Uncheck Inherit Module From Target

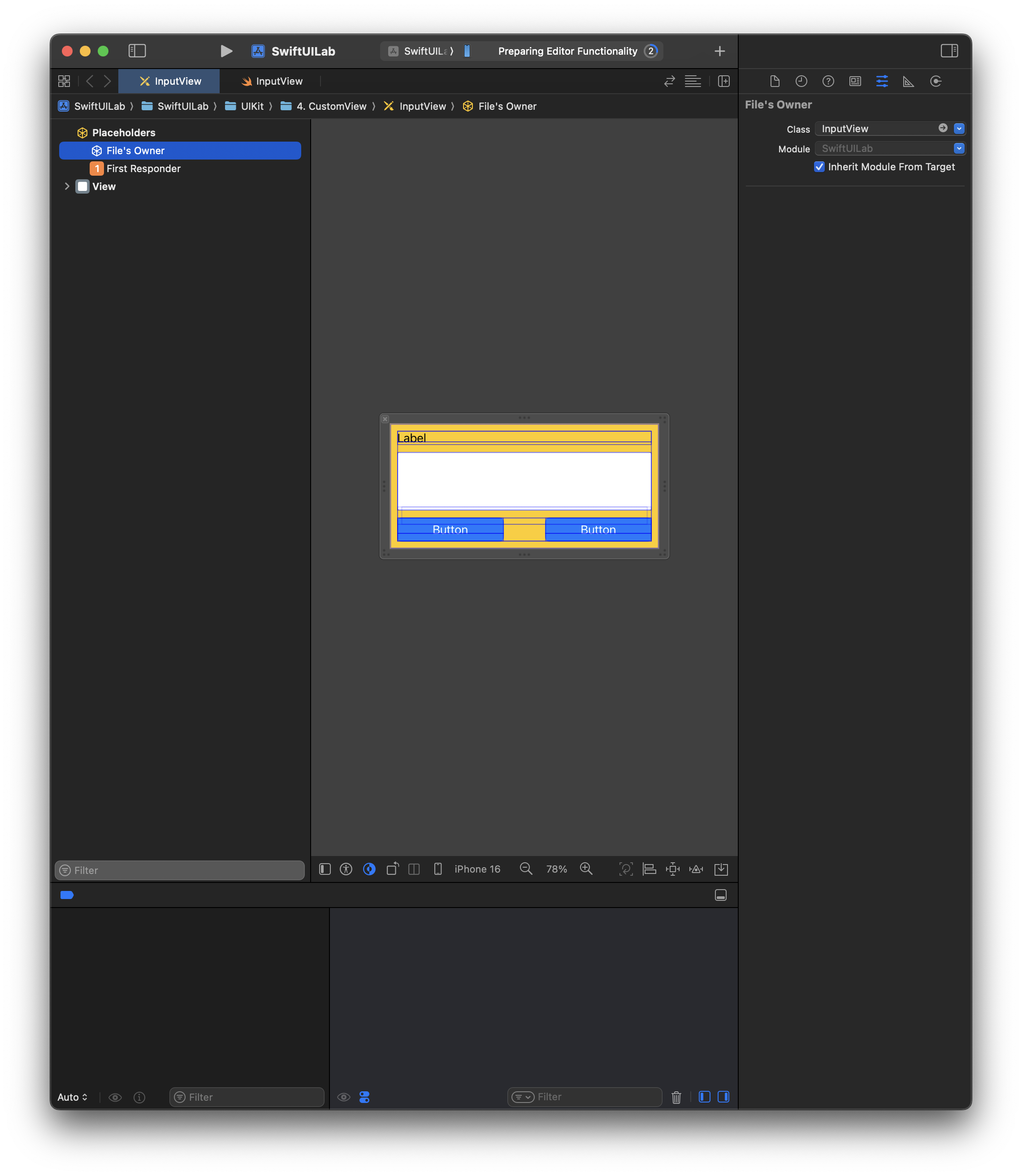pyautogui.click(x=819, y=167)
